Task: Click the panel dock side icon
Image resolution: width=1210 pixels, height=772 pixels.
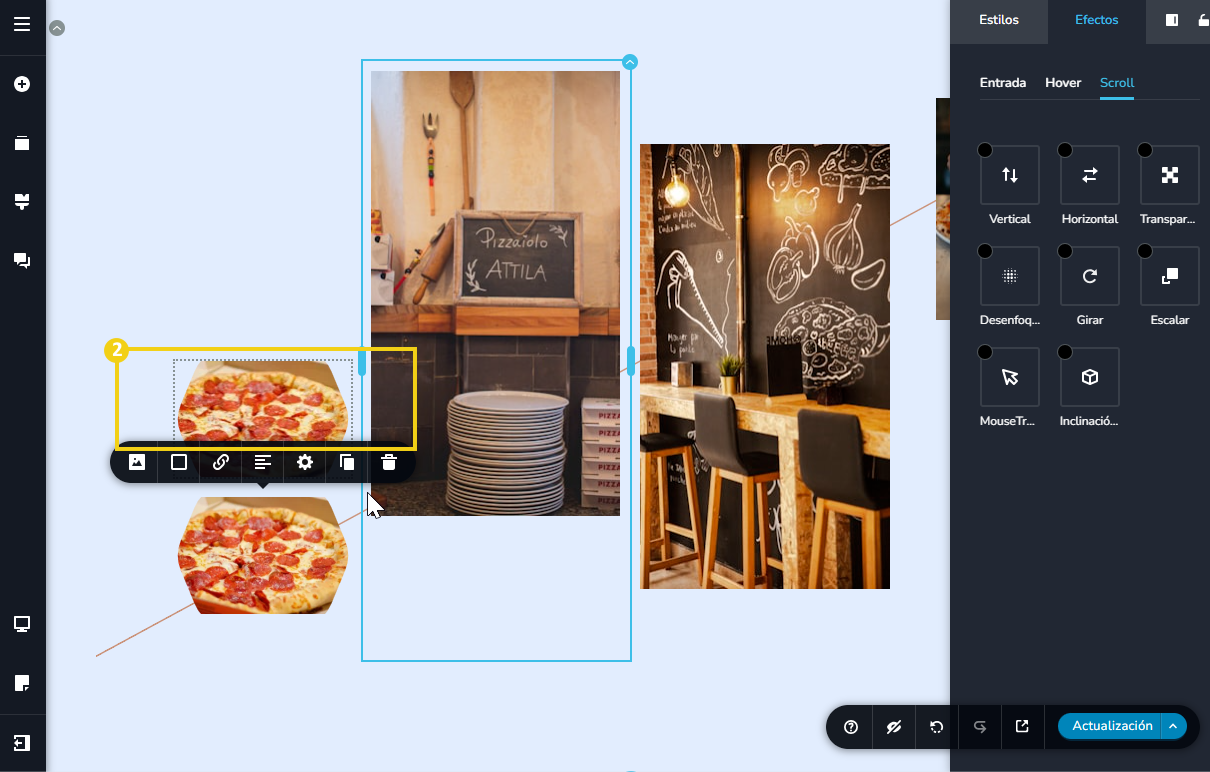Action: tap(1172, 20)
